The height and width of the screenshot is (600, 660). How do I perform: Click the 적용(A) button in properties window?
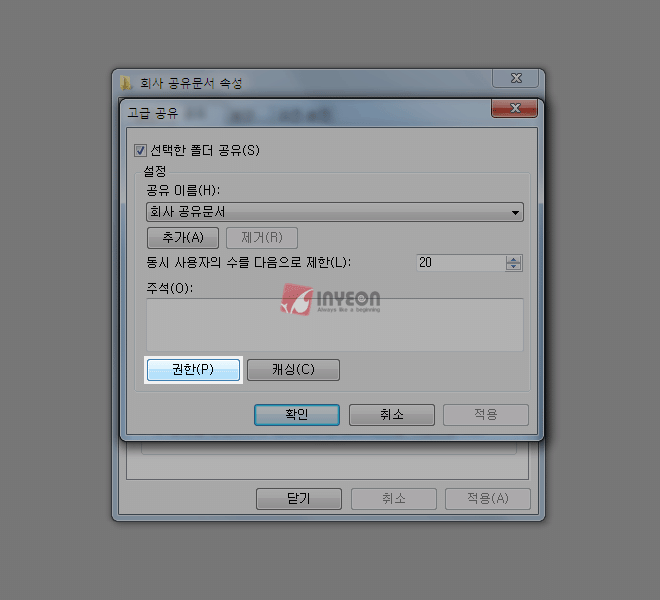[x=488, y=499]
